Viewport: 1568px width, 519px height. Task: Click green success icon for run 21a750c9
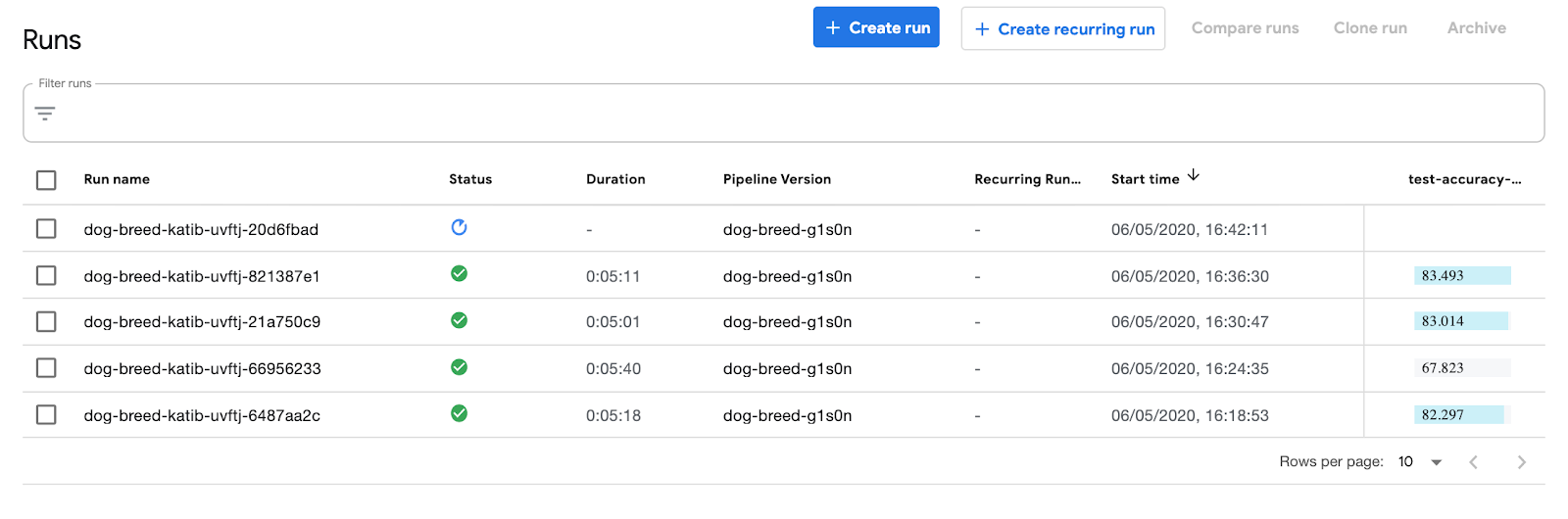(459, 320)
